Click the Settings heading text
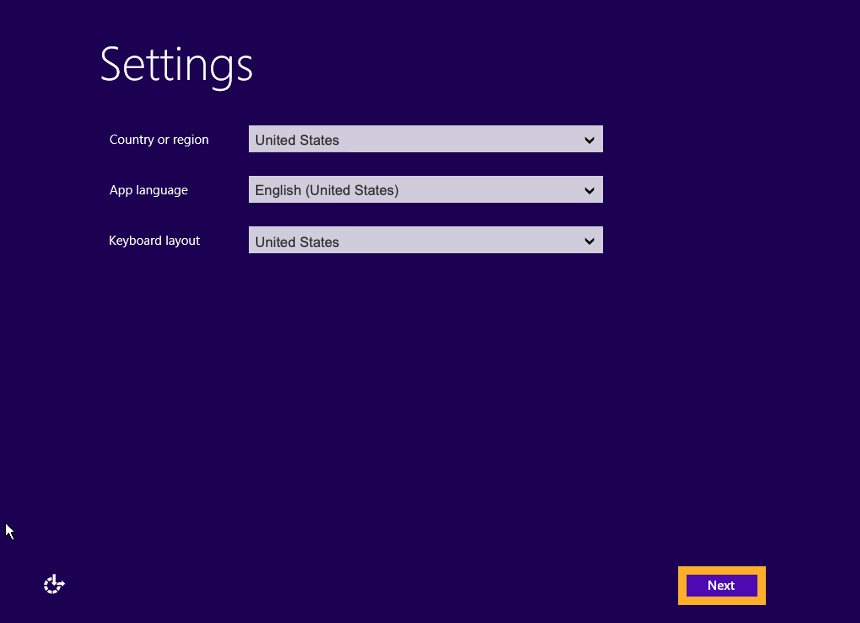860x623 pixels. (176, 66)
